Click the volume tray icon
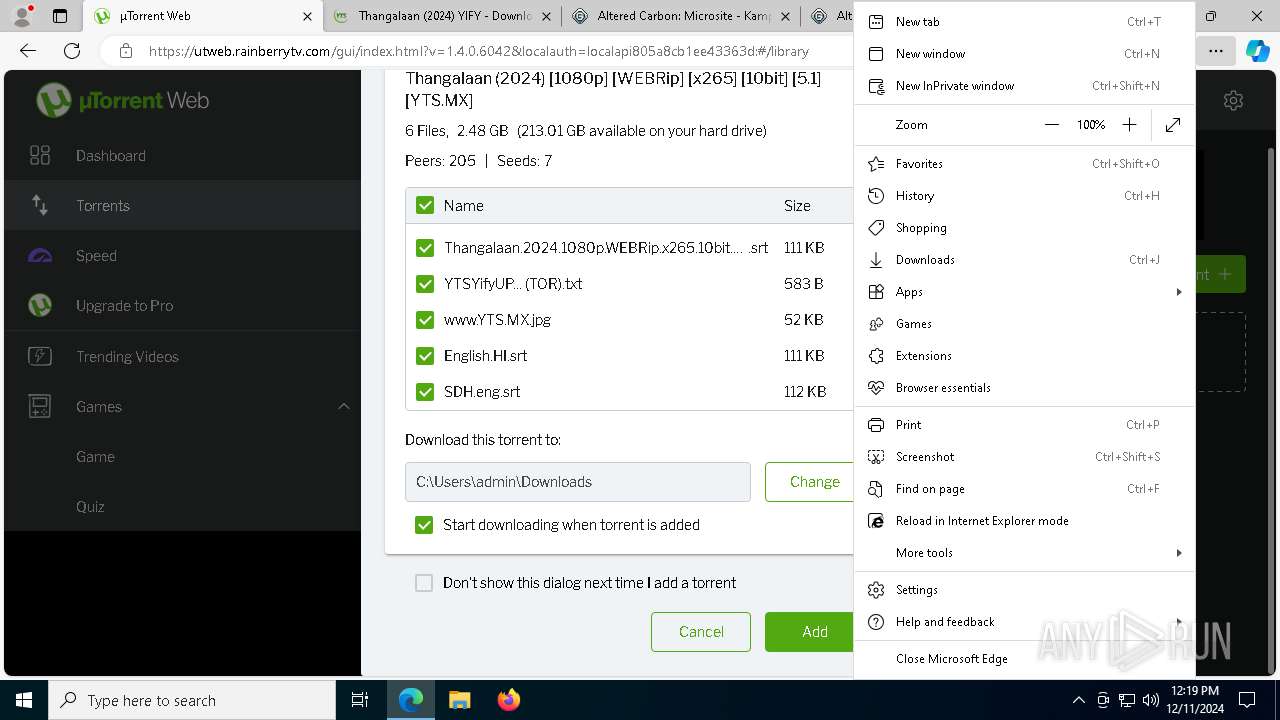 1150,700
